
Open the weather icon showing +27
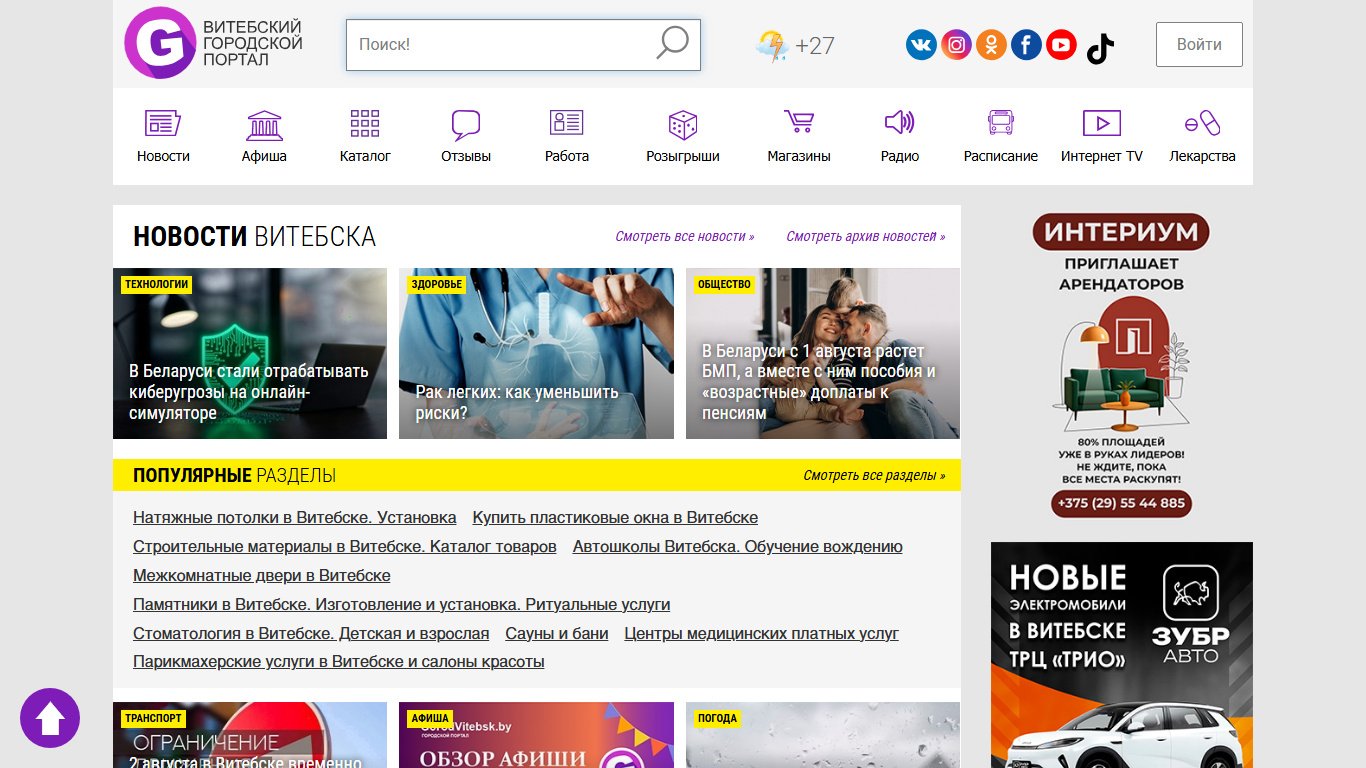click(772, 46)
